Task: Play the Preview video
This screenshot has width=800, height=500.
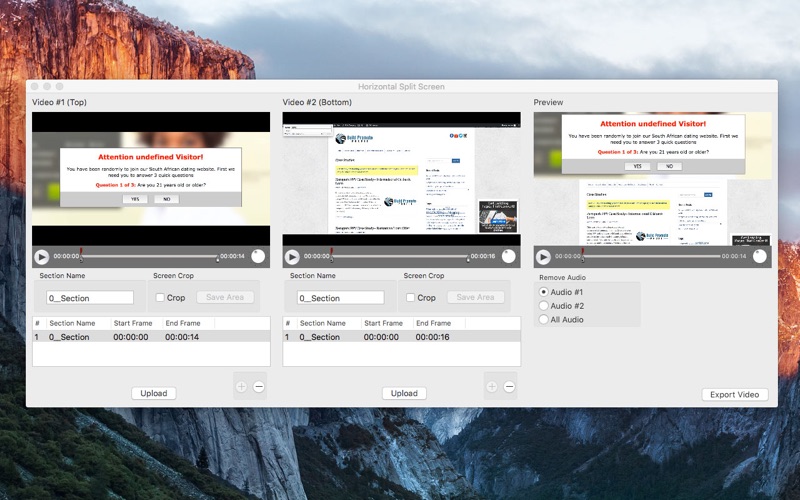Action: tap(543, 257)
